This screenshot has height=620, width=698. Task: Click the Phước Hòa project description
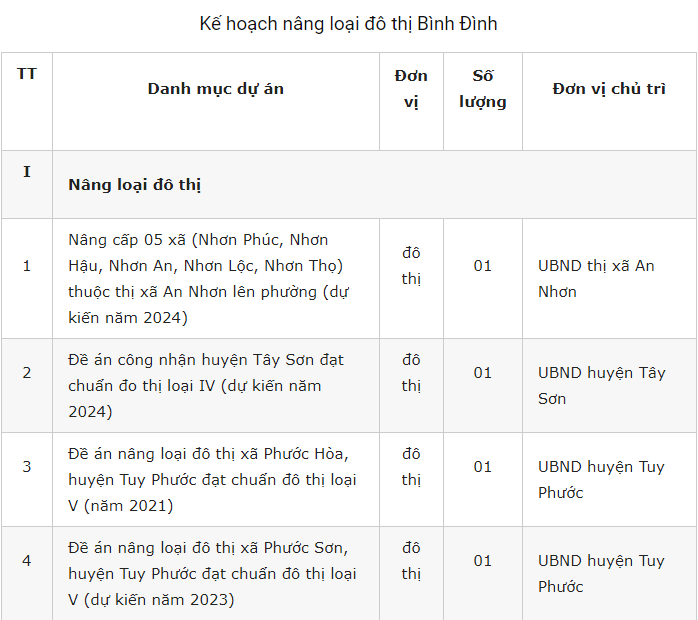click(x=212, y=479)
